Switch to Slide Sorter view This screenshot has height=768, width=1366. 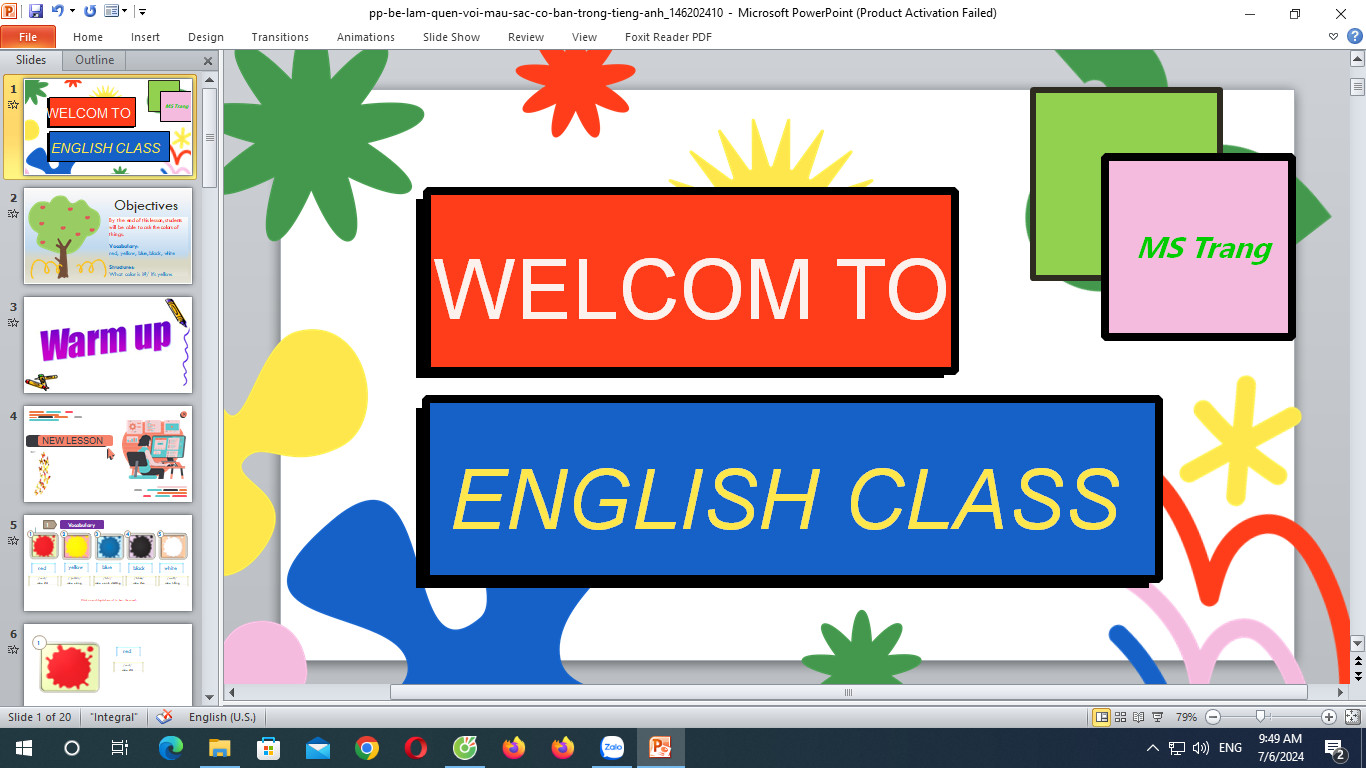pos(1120,717)
